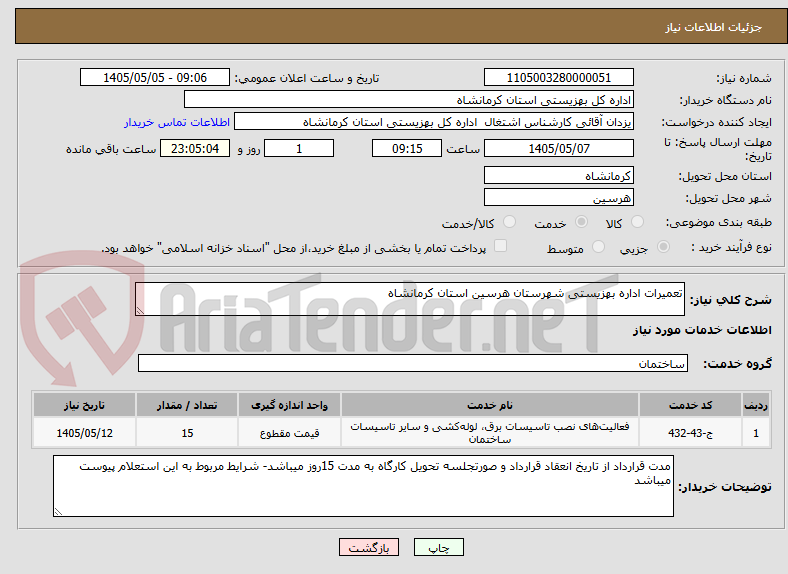Image resolution: width=788 pixels, height=574 pixels.
Task: Click the ردیف column header
Action: 756,405
